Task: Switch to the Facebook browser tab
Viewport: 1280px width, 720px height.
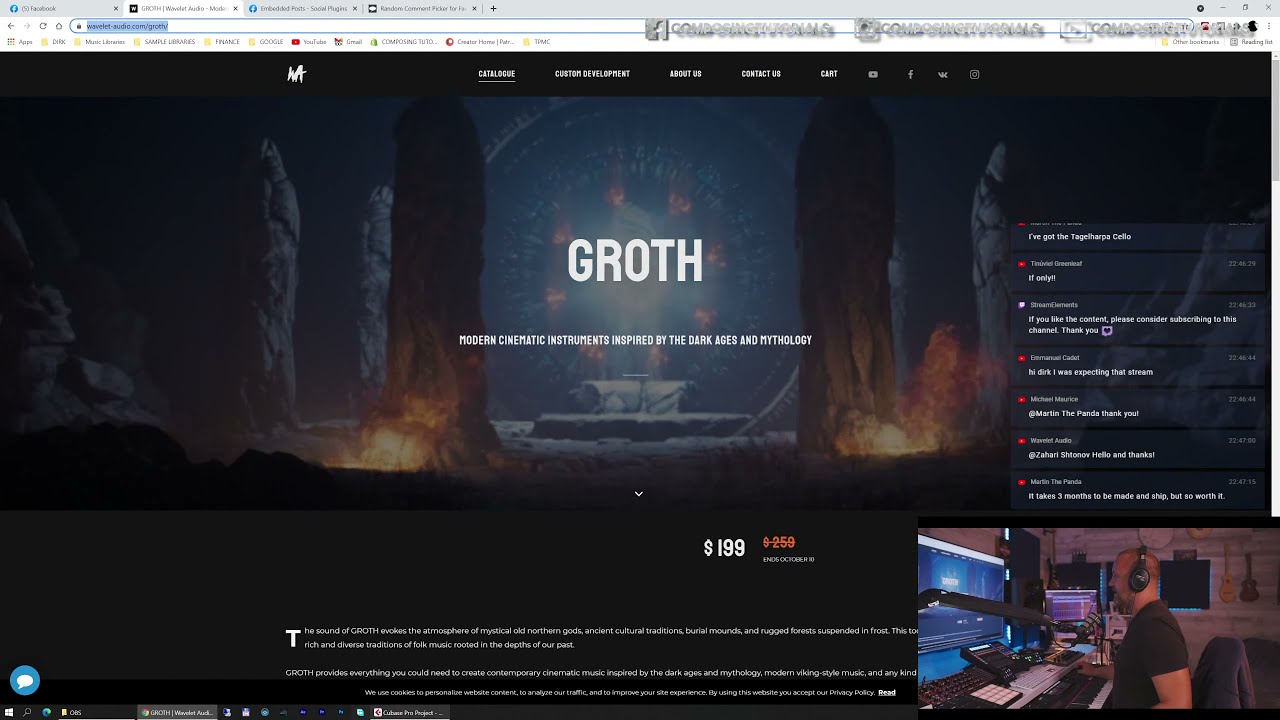Action: [x=62, y=8]
